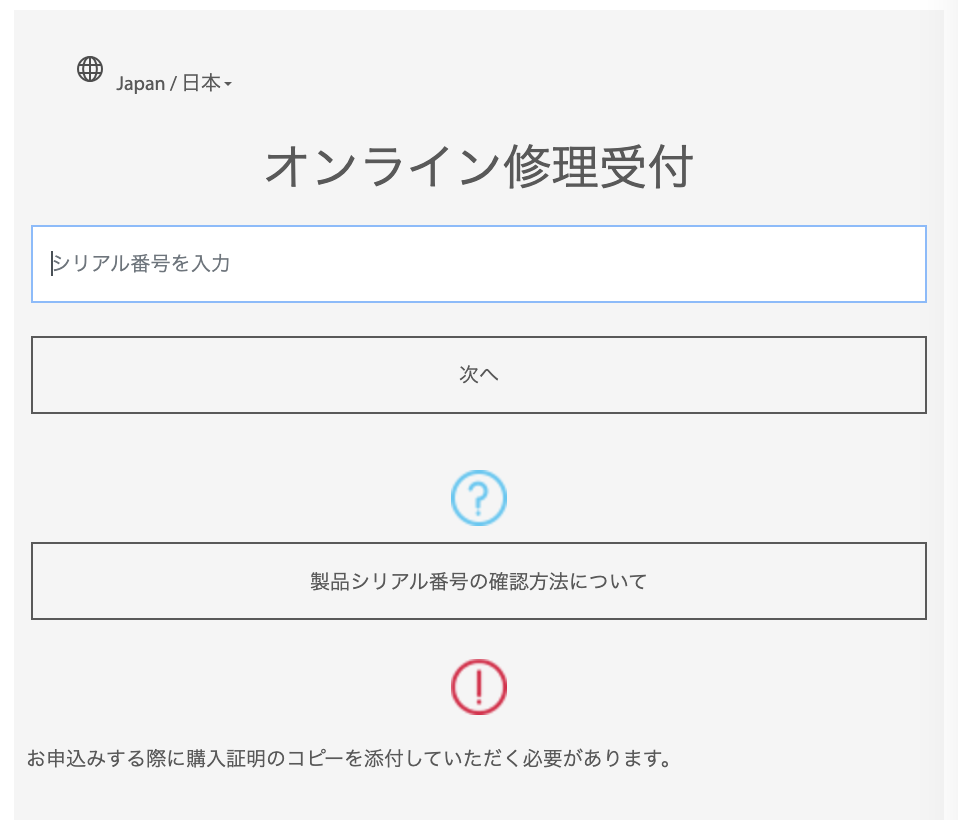Click 次へ label to proceed

(x=479, y=375)
